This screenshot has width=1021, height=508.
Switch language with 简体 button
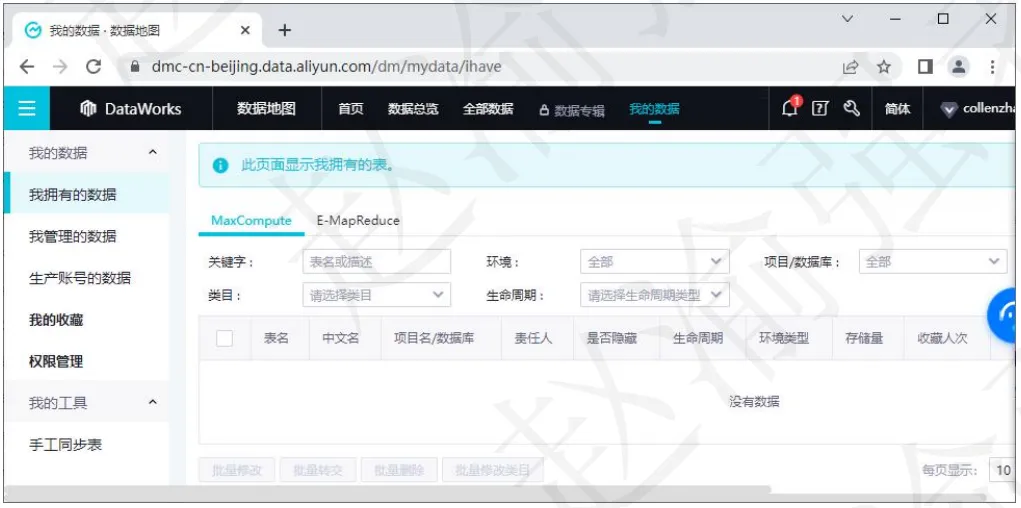(897, 109)
